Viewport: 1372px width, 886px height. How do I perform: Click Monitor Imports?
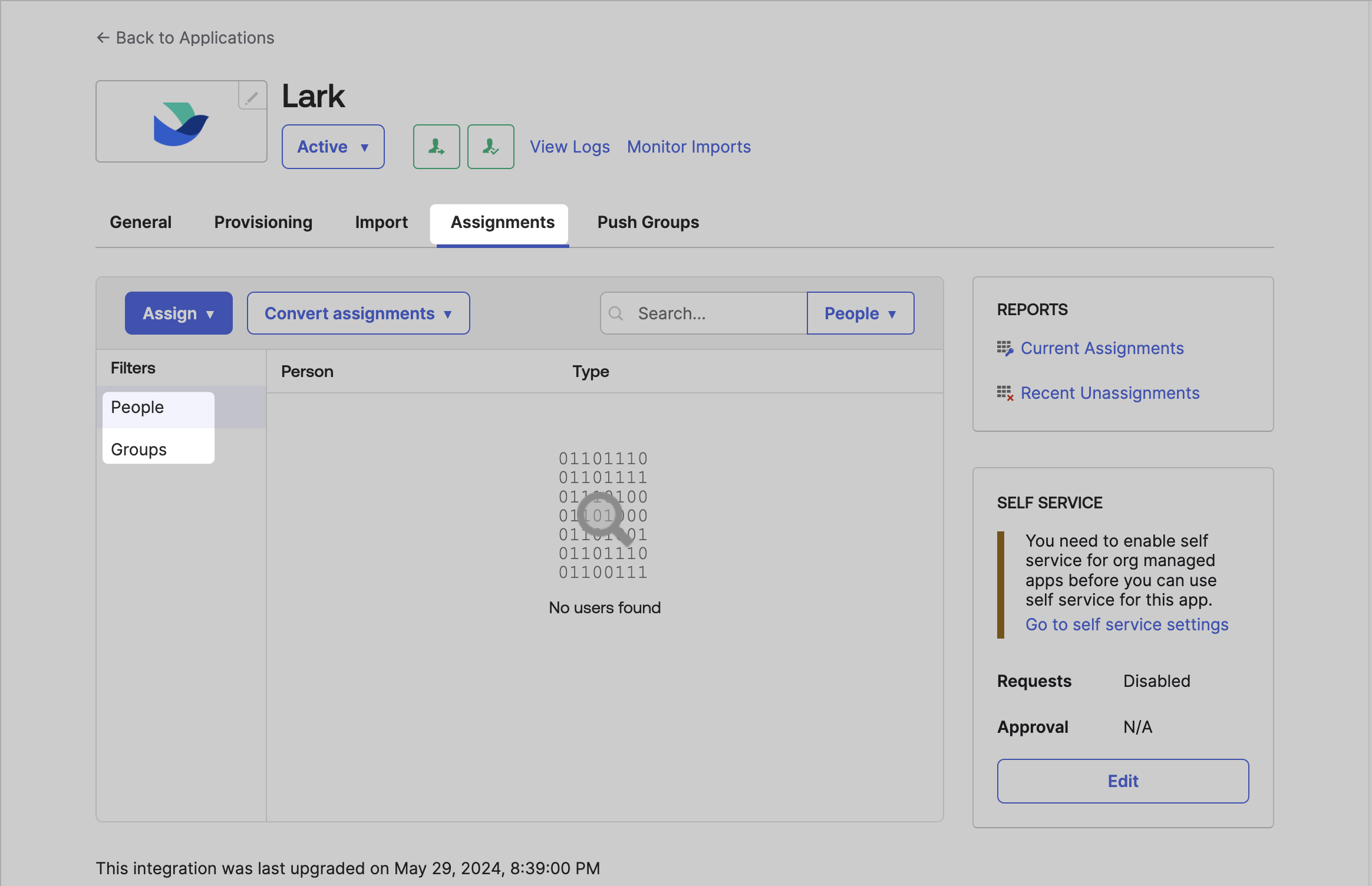pyautogui.click(x=688, y=147)
